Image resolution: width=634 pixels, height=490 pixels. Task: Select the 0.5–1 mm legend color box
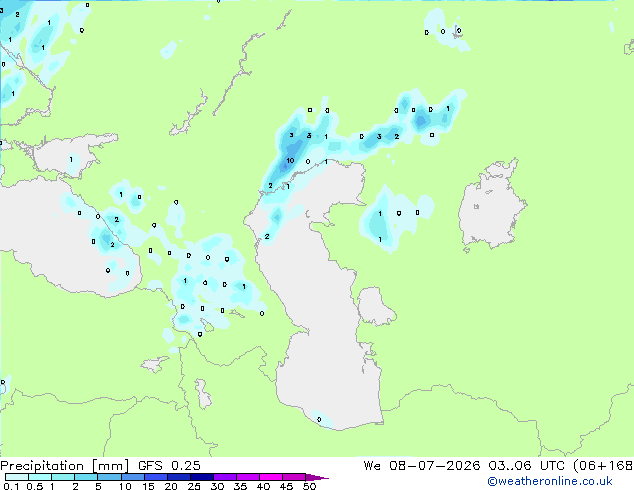[x=40, y=477]
